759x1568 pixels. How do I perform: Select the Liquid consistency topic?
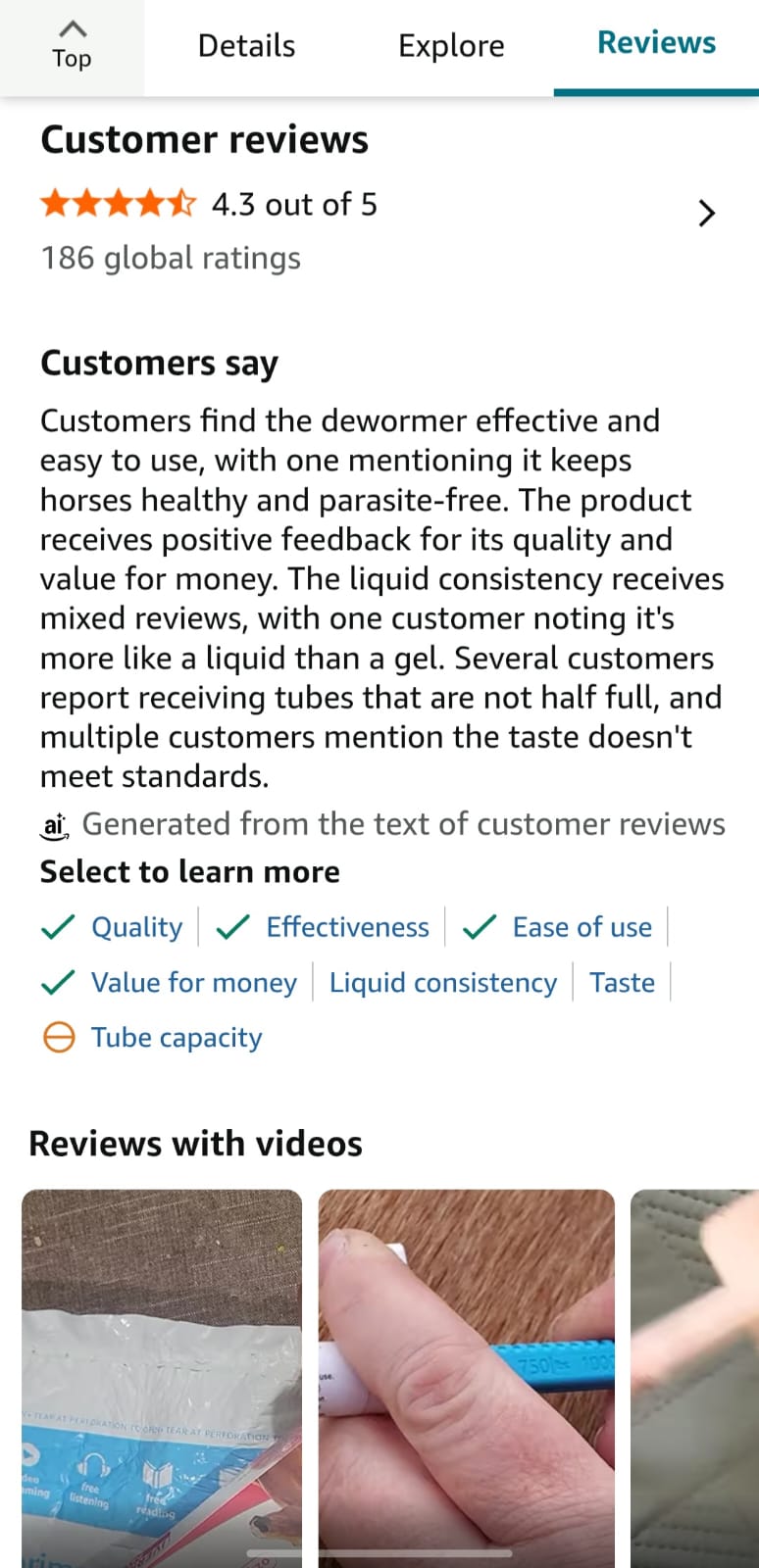442,982
